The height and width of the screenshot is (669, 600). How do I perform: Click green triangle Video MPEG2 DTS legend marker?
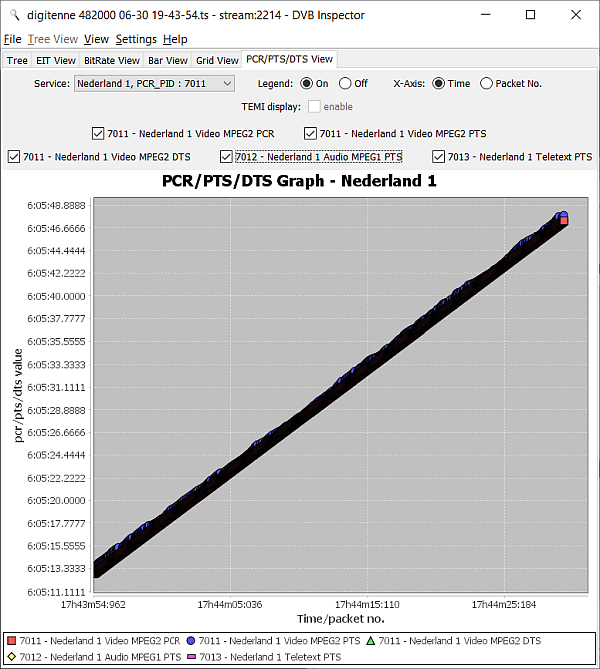370,640
